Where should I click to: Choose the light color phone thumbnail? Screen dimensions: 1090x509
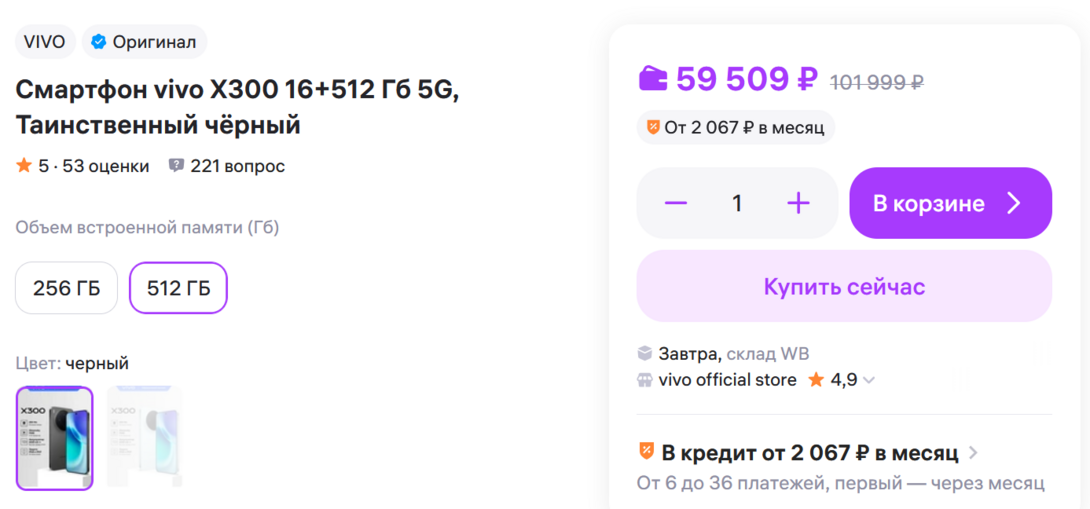[x=144, y=438]
